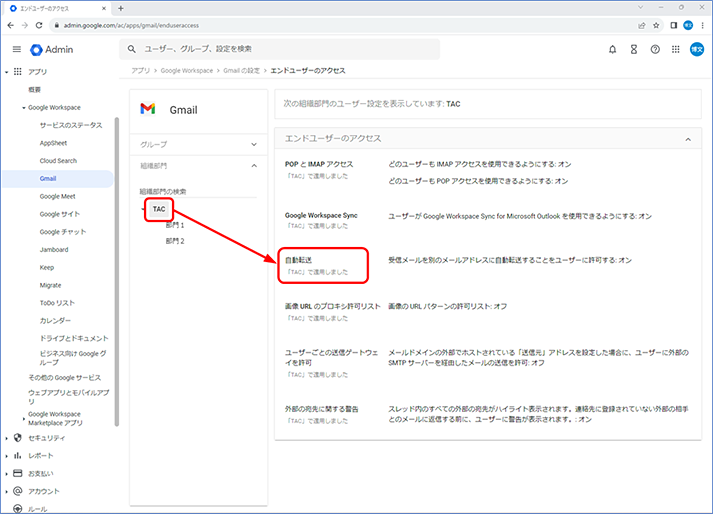
Task: Open AppSheet in the sidebar
Action: [x=53, y=143]
